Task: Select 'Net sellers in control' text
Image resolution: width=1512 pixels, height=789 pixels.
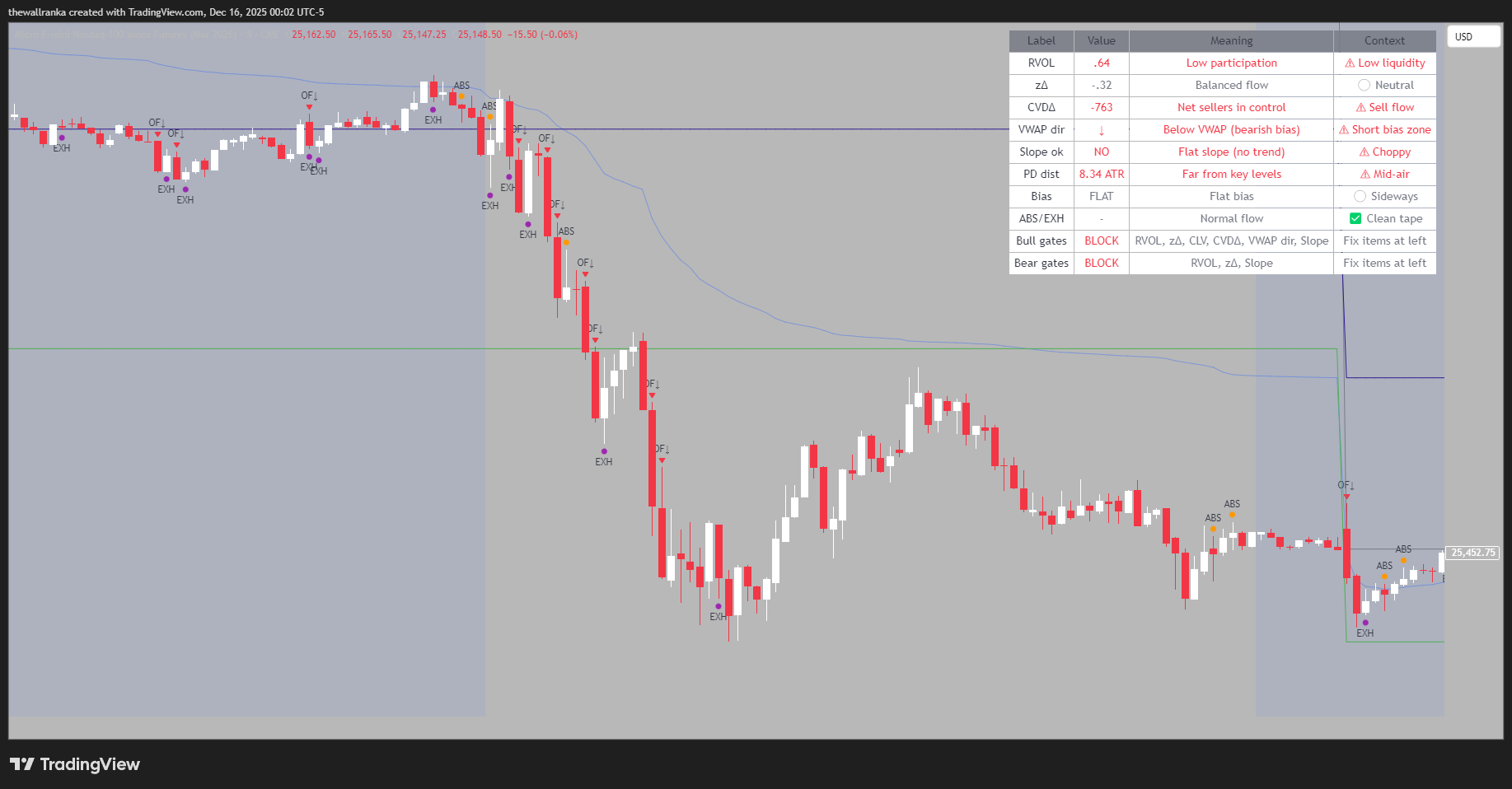Action: [1231, 107]
